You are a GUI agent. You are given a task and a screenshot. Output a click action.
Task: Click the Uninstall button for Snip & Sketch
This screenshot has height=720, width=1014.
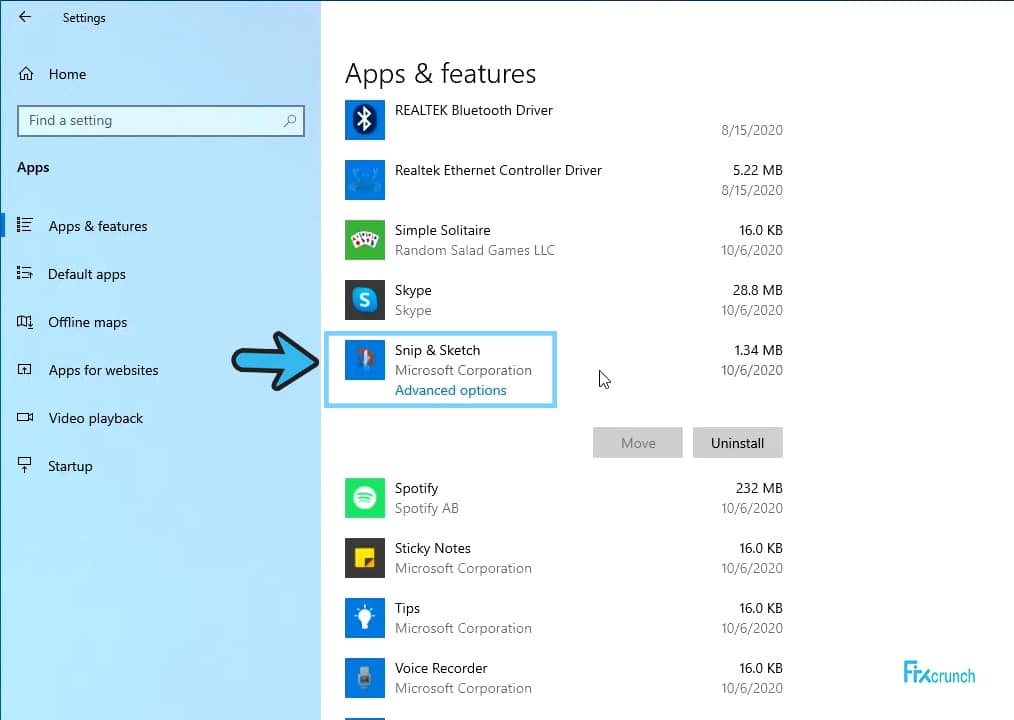click(x=737, y=442)
